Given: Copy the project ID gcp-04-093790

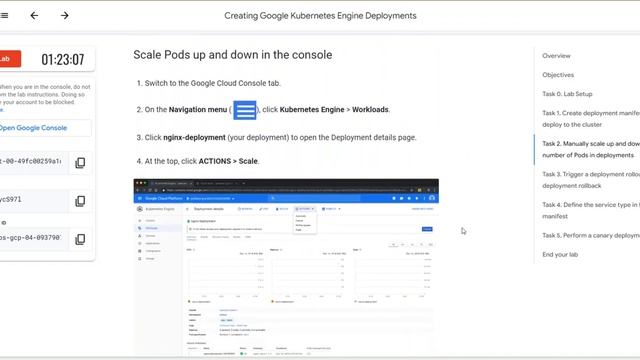Looking at the screenshot, I should (x=80, y=239).
